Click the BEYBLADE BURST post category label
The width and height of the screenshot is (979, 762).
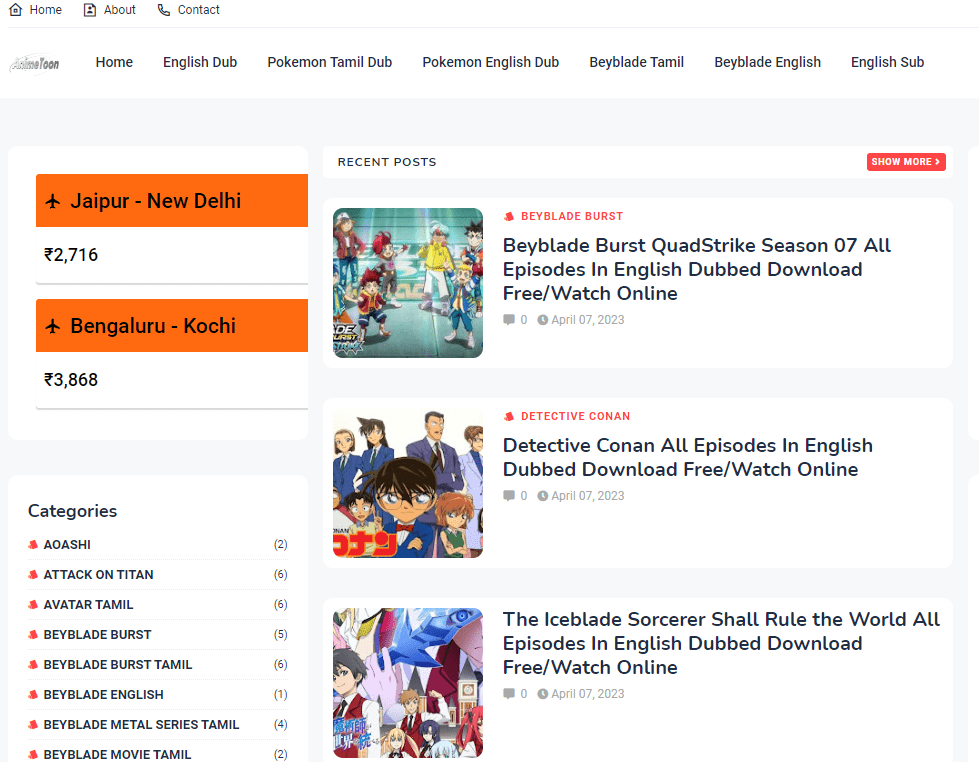click(x=572, y=217)
